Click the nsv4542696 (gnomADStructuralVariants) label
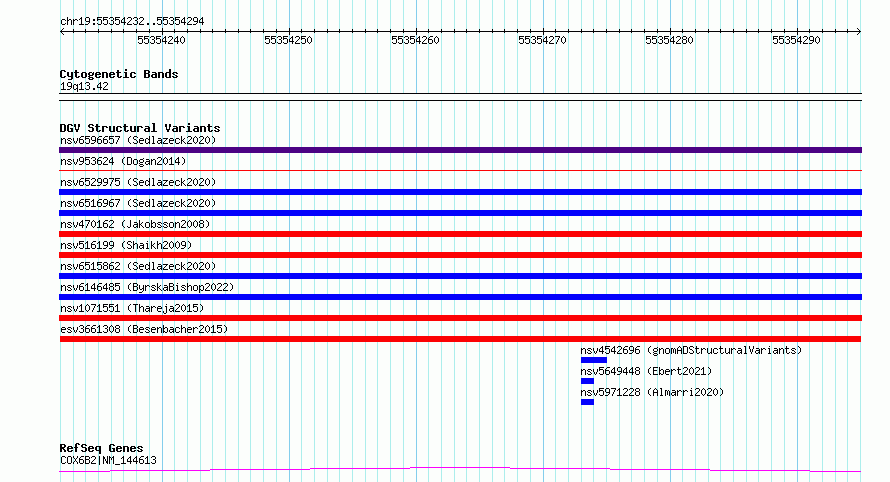 click(x=691, y=350)
